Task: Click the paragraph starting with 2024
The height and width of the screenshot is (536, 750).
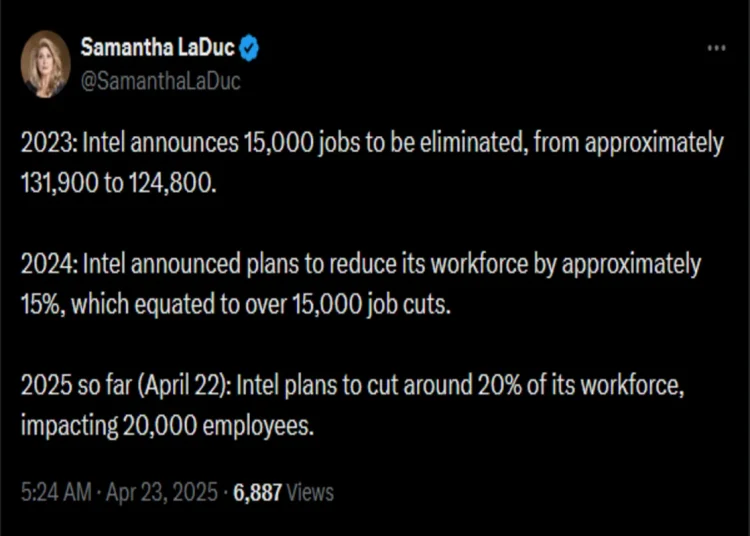Action: coord(361,284)
